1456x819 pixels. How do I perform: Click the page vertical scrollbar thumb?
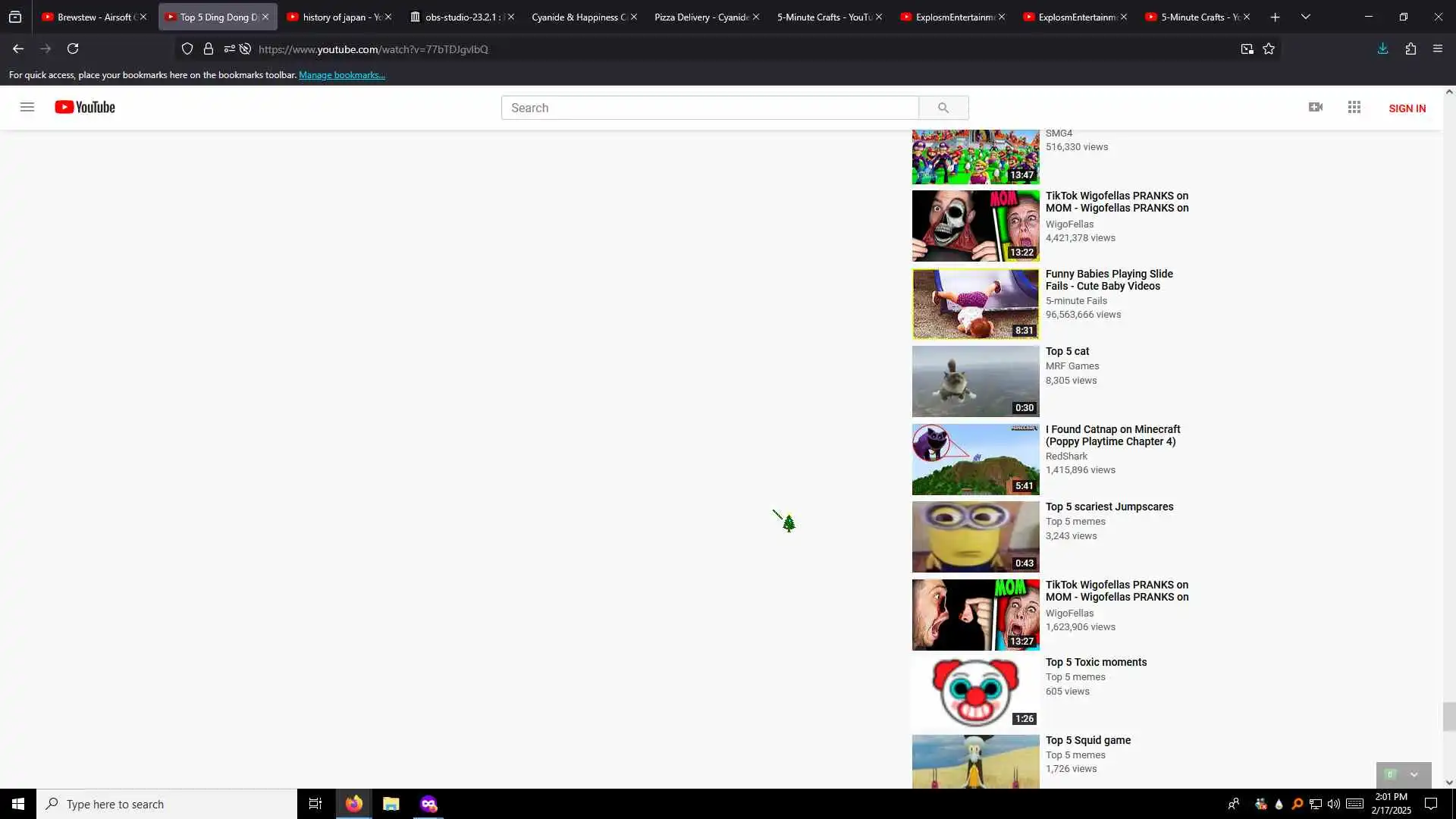tap(1449, 717)
